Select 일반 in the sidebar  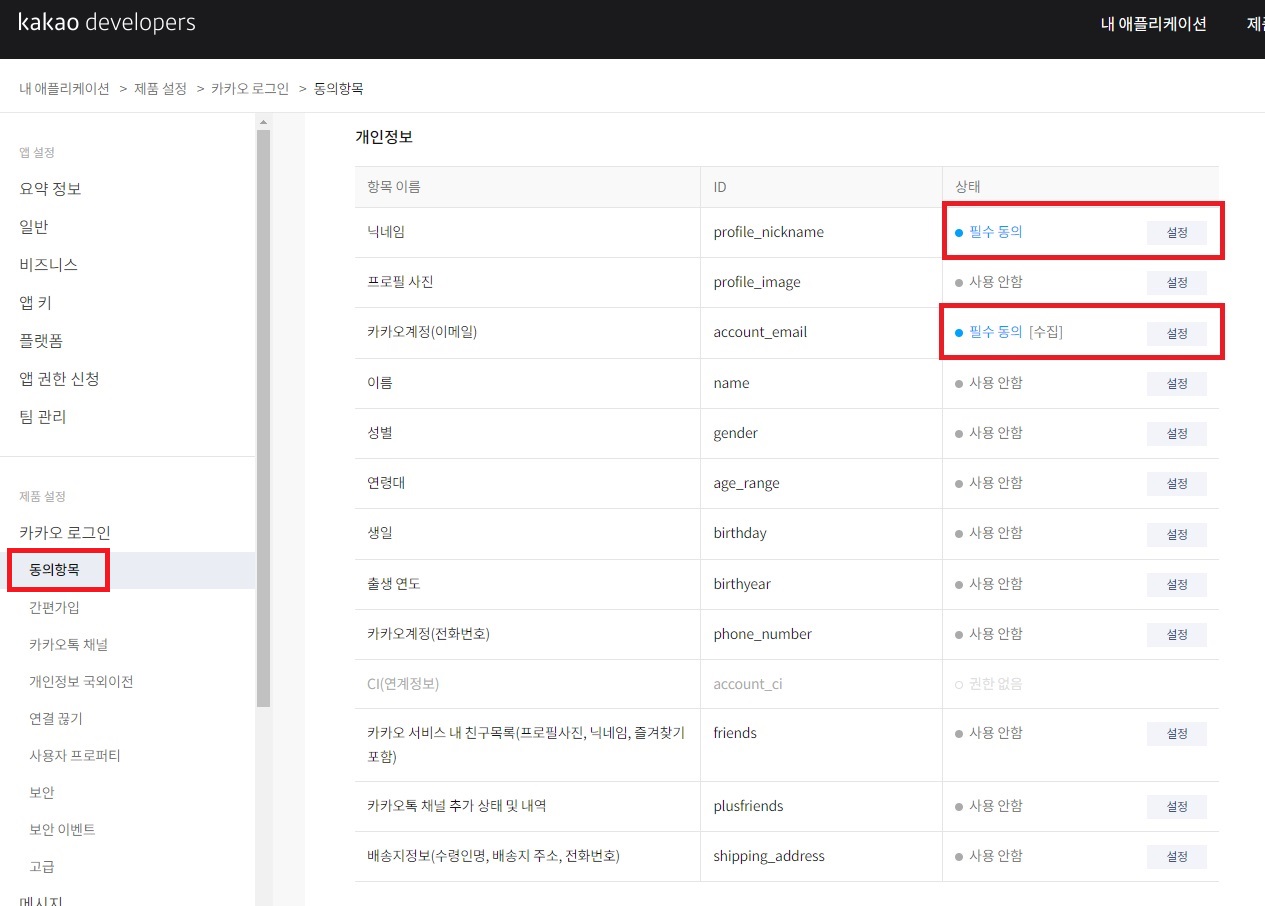34,227
